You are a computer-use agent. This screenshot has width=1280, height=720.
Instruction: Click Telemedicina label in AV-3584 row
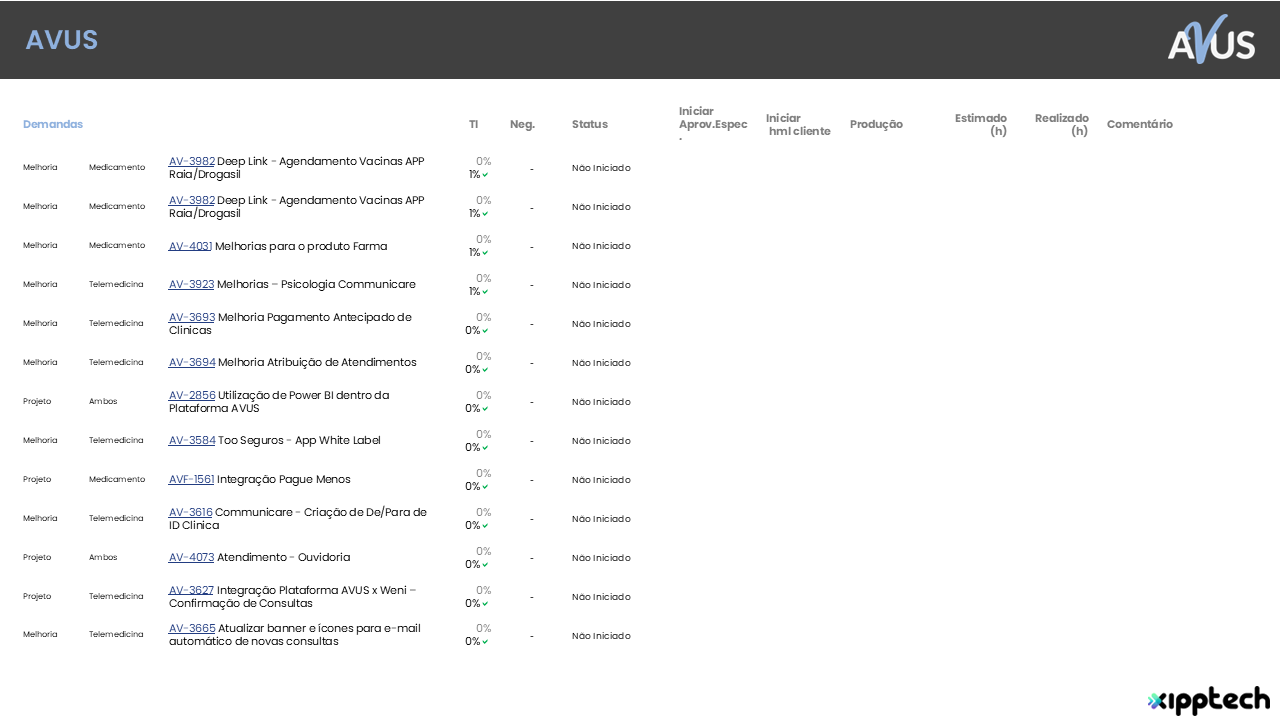[x=116, y=440]
